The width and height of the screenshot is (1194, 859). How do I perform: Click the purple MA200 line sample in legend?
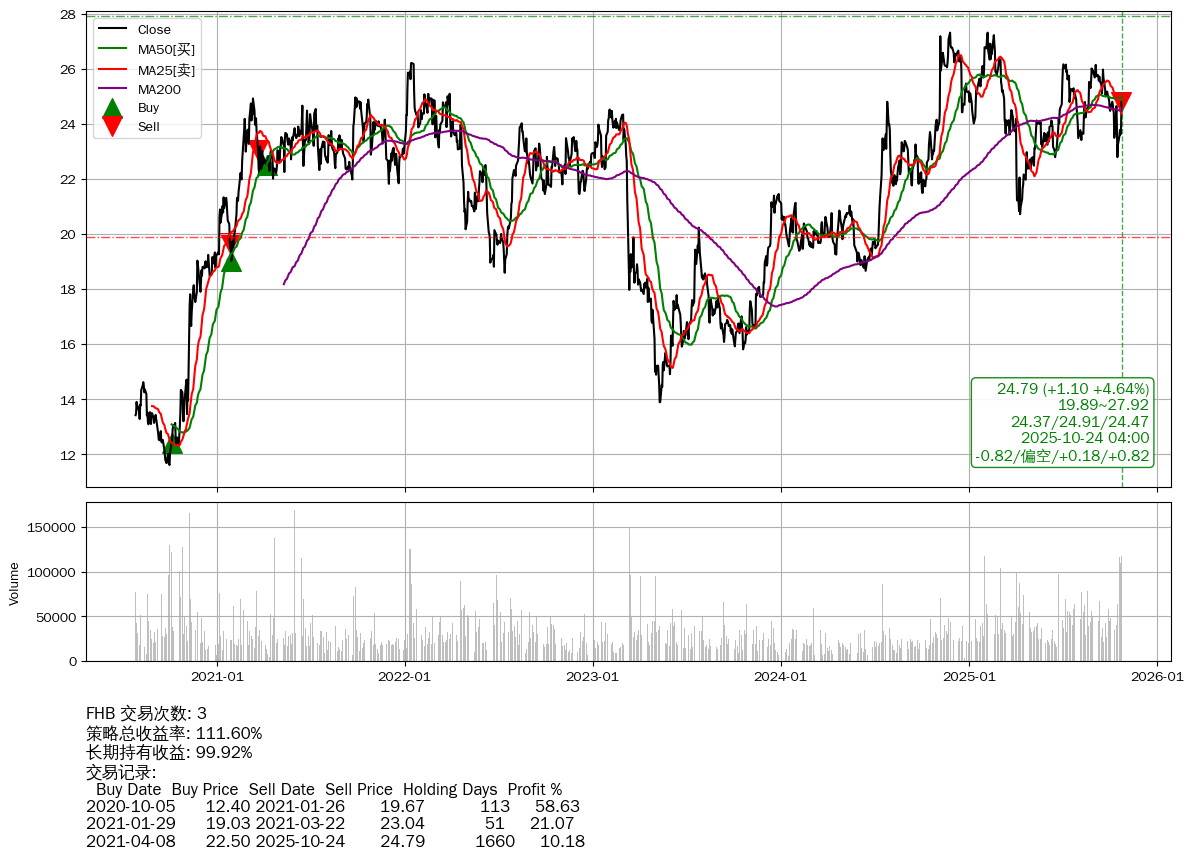click(x=113, y=89)
